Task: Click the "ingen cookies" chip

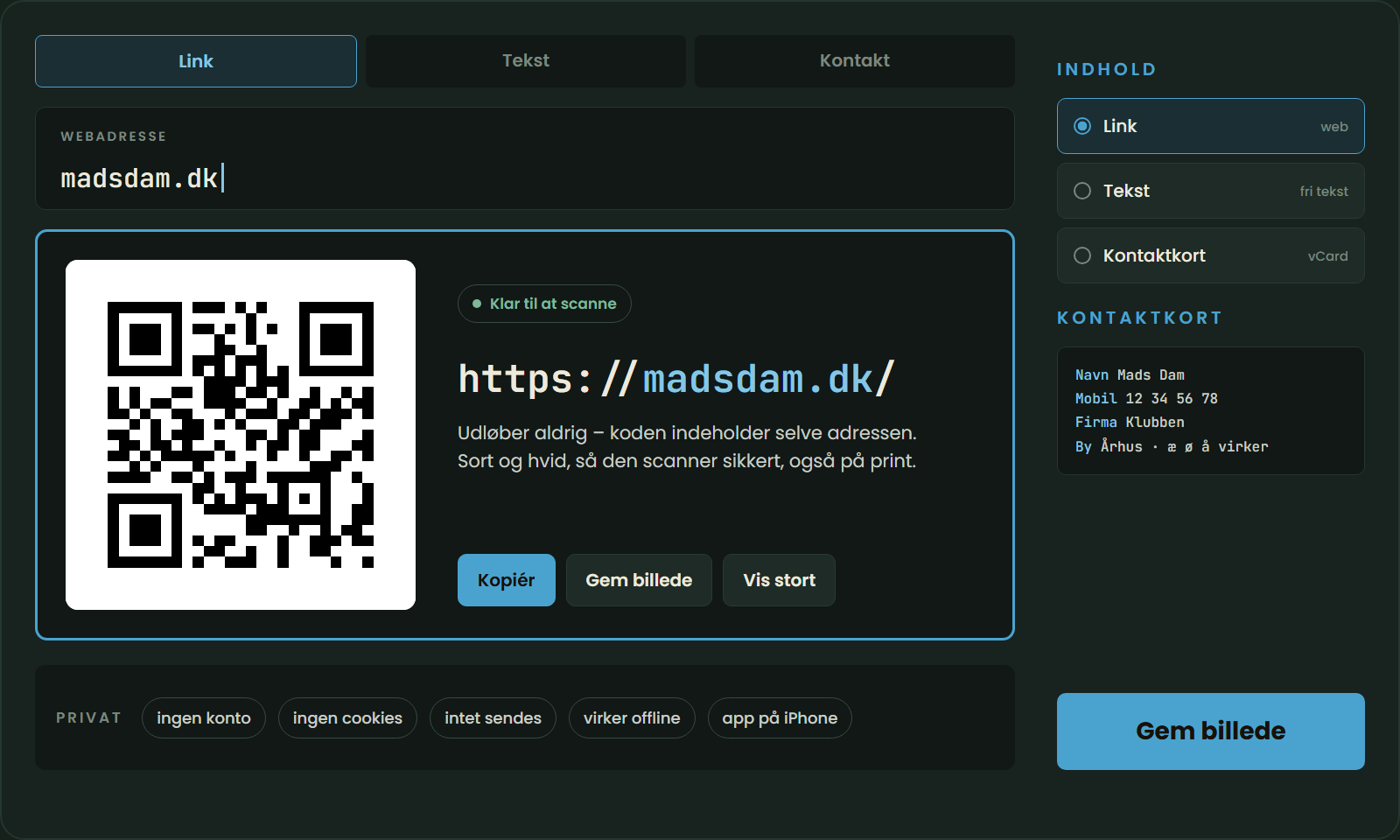Action: [x=347, y=718]
